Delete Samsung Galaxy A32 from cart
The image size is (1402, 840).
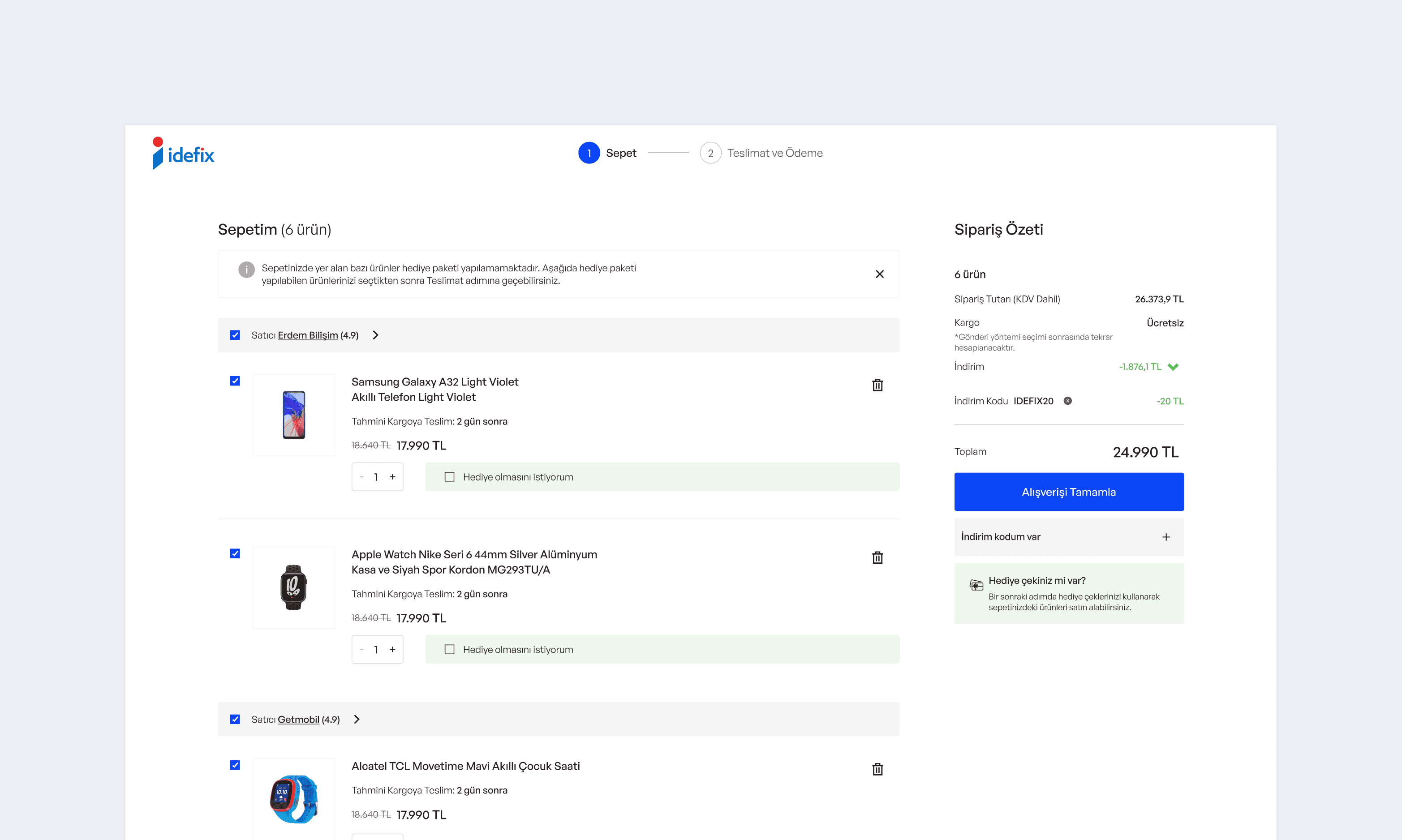(877, 385)
